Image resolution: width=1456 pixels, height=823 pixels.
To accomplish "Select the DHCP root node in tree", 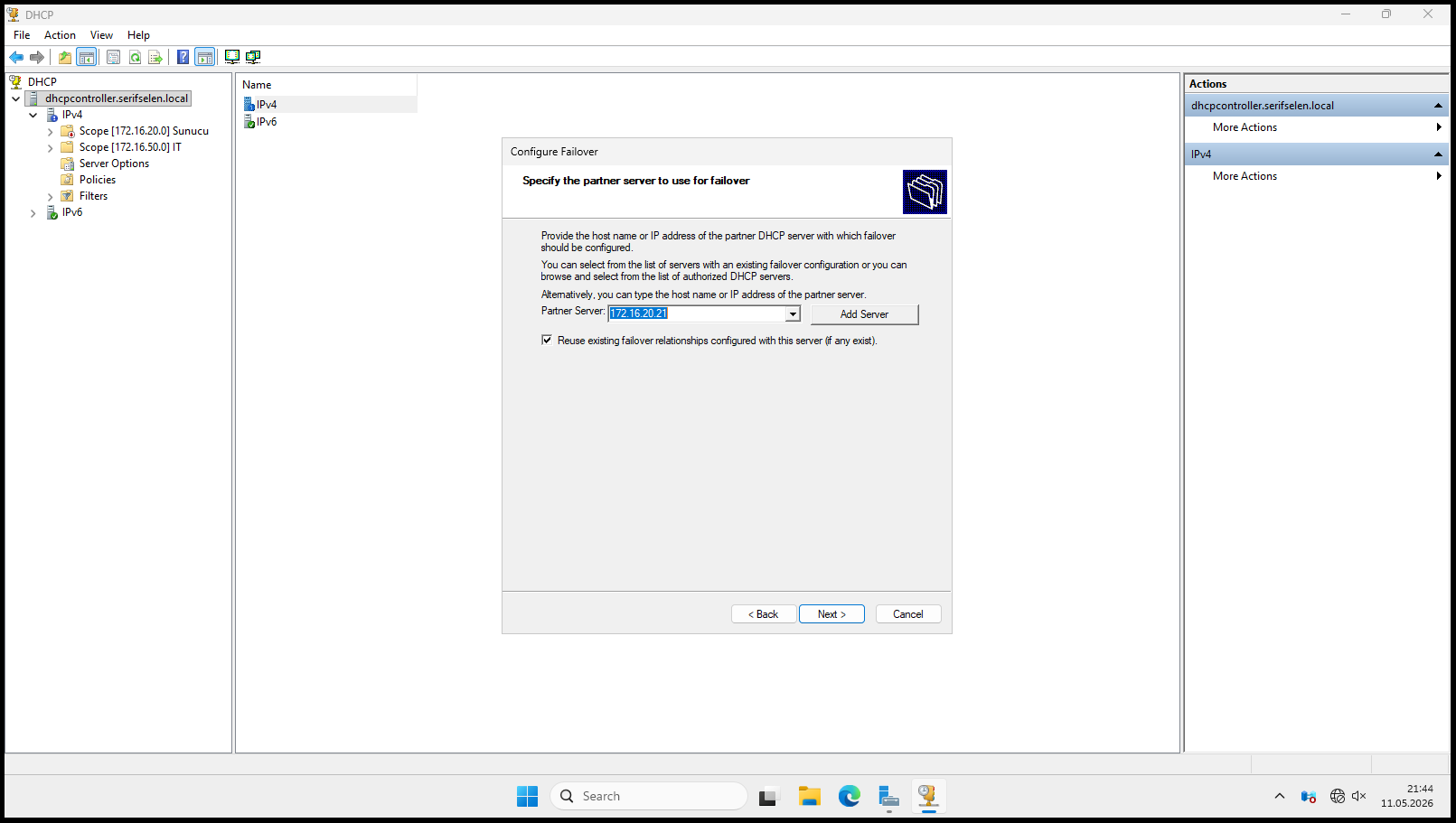I will pos(42,81).
